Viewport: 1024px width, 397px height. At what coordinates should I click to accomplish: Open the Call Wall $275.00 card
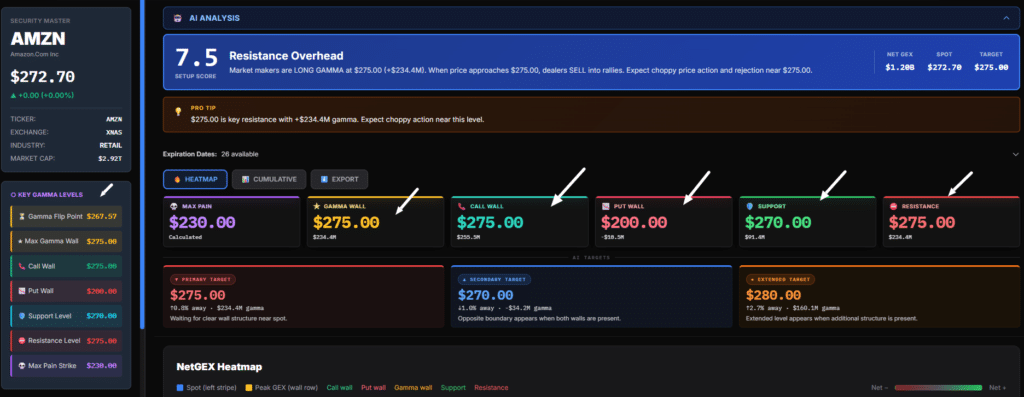point(519,221)
